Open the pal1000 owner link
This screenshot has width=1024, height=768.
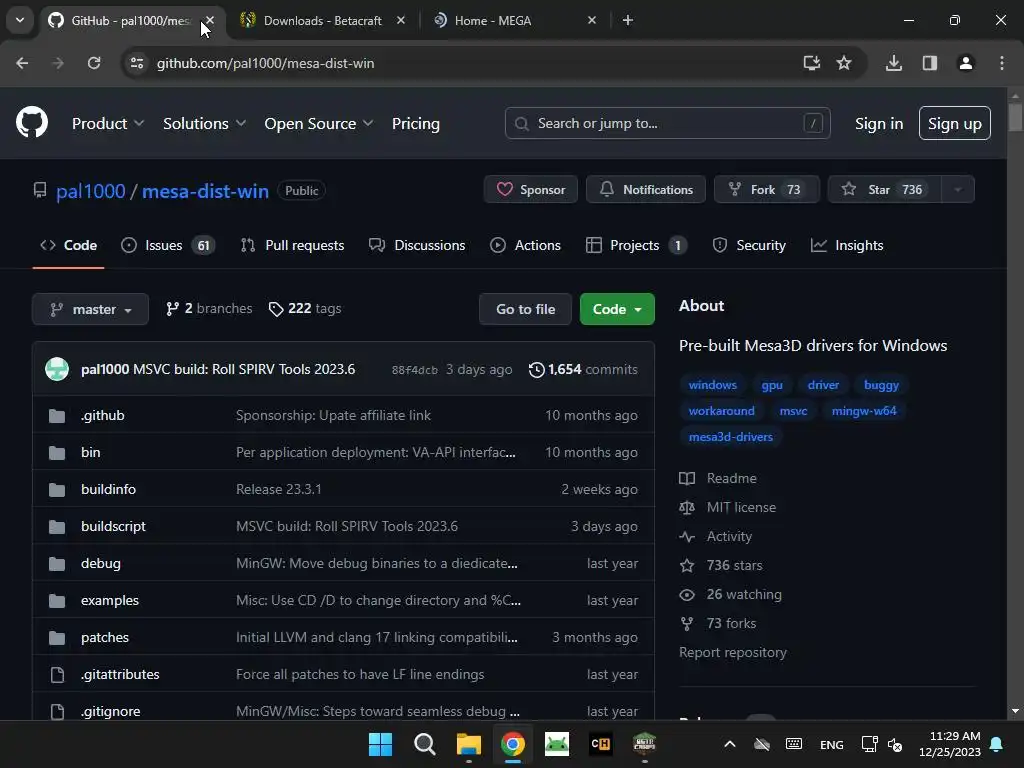pyautogui.click(x=91, y=191)
